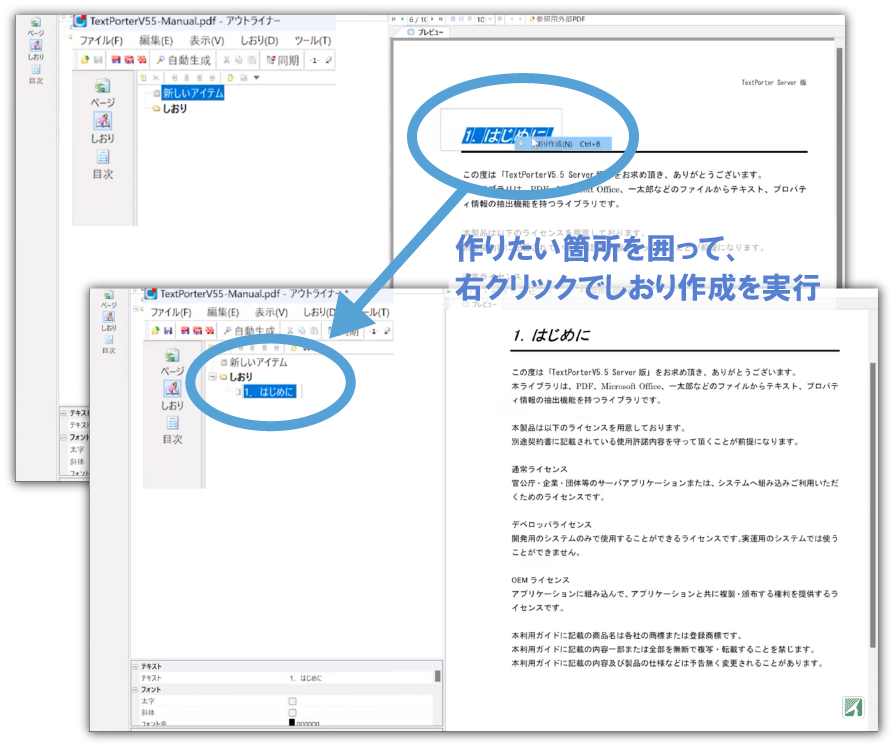Toggle the 斜体 italic checkbox
This screenshot has width=894, height=748.
click(x=293, y=712)
